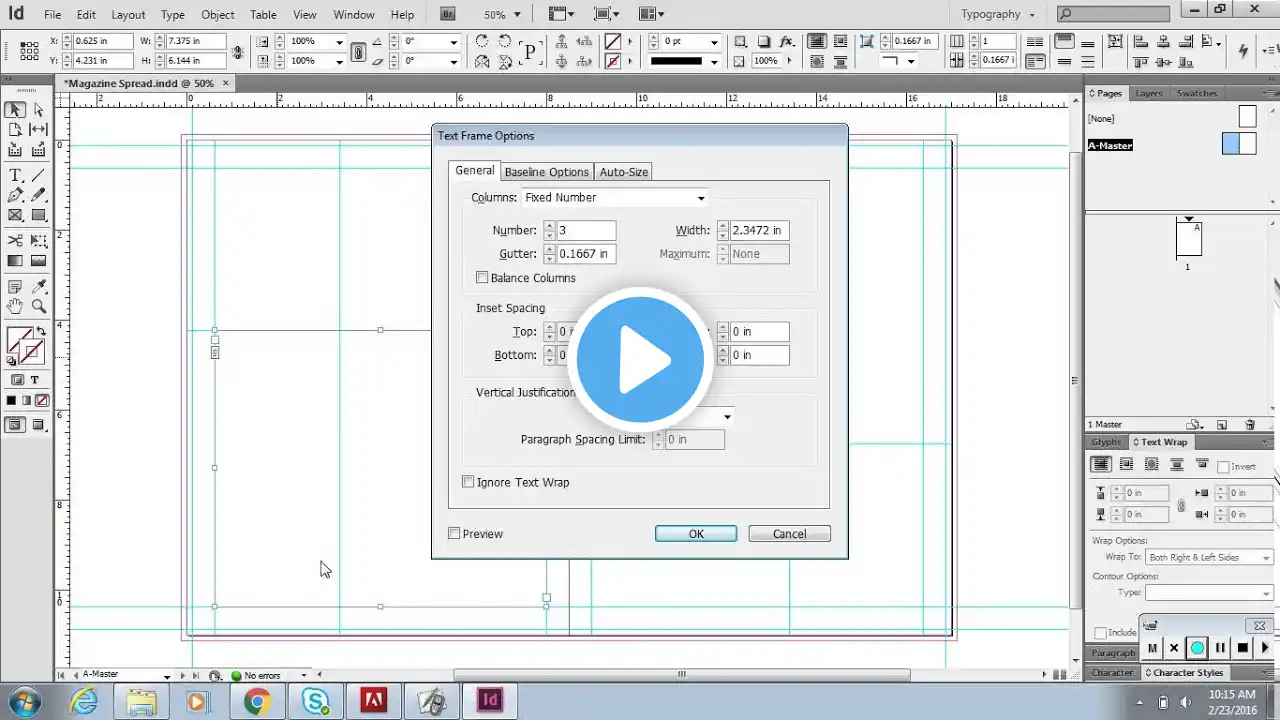Click the Wrap around bounding box icon
Image resolution: width=1280 pixels, height=720 pixels.
(1126, 465)
